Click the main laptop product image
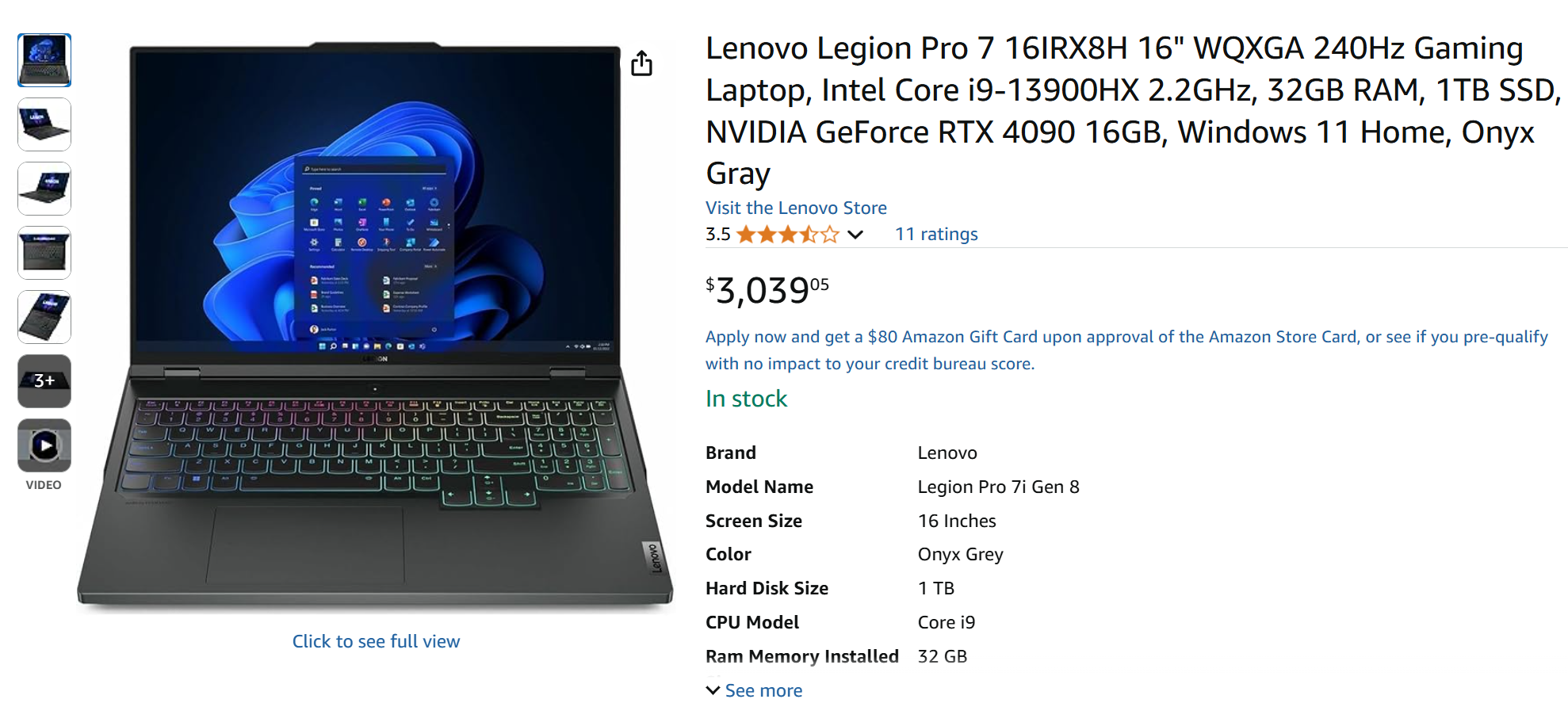The width and height of the screenshot is (1568, 703). coord(375,327)
